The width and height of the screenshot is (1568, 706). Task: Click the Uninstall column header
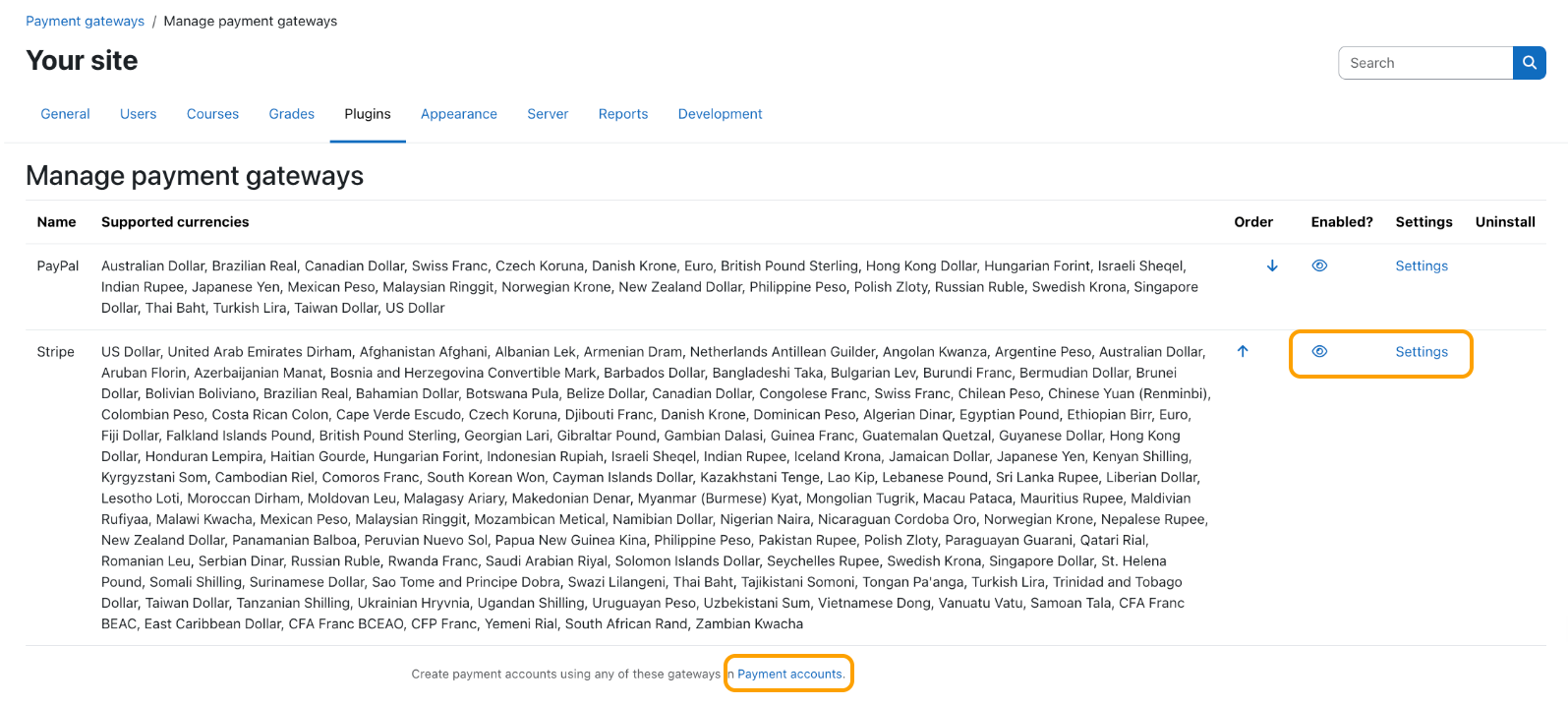1505,221
